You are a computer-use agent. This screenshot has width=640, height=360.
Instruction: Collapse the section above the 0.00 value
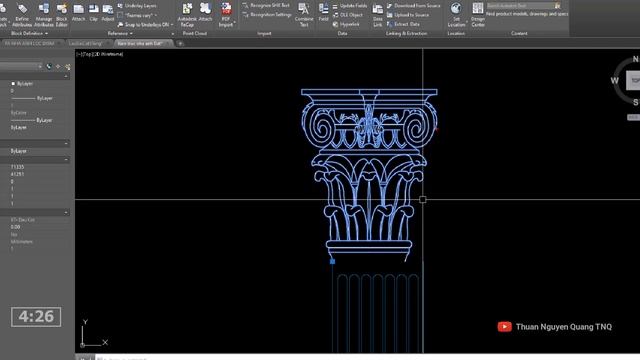66,213
